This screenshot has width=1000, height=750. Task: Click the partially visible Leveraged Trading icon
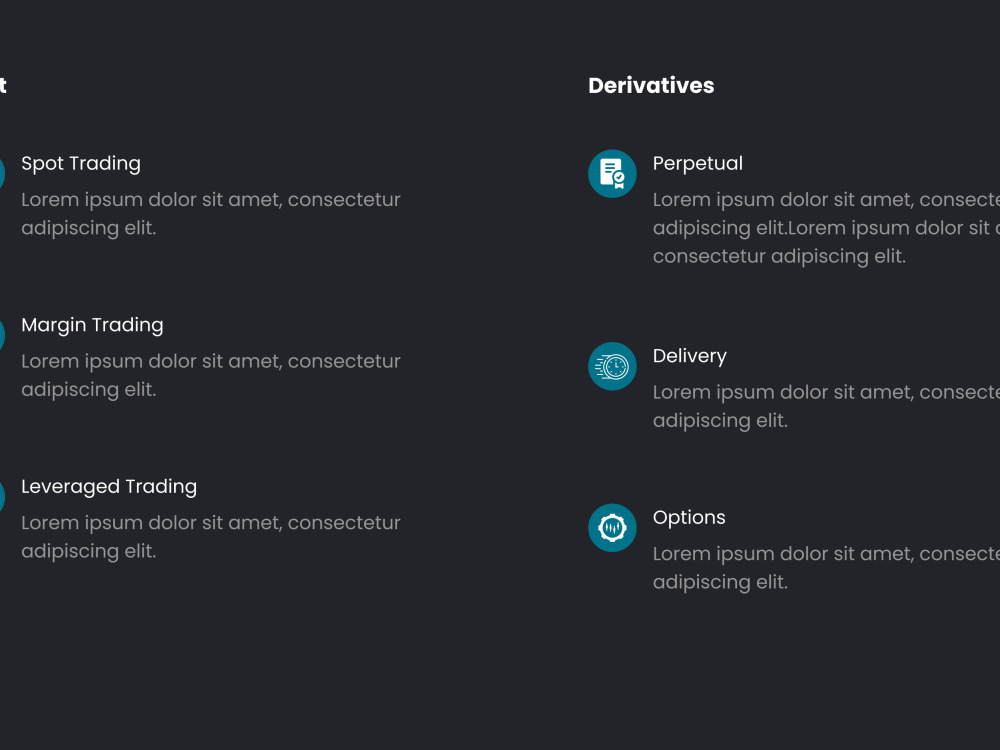(2, 496)
